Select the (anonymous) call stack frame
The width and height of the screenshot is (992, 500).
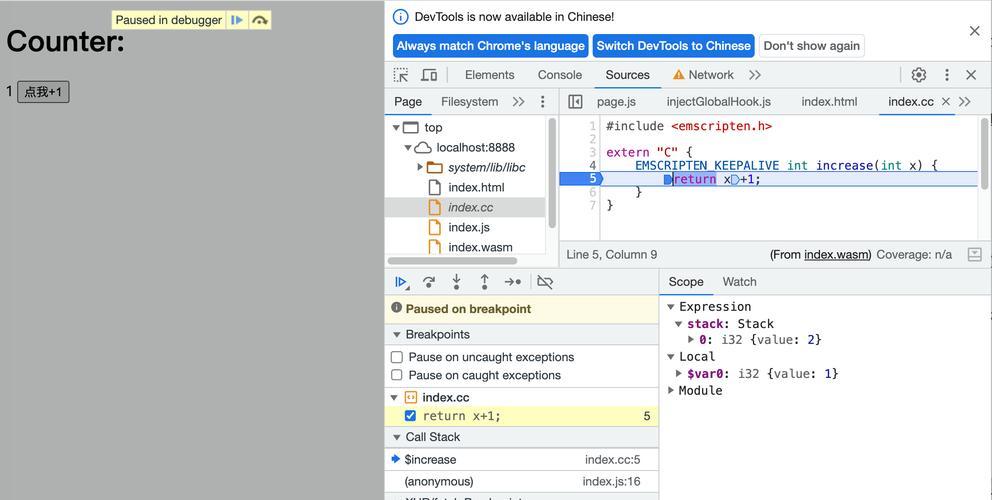521,482
